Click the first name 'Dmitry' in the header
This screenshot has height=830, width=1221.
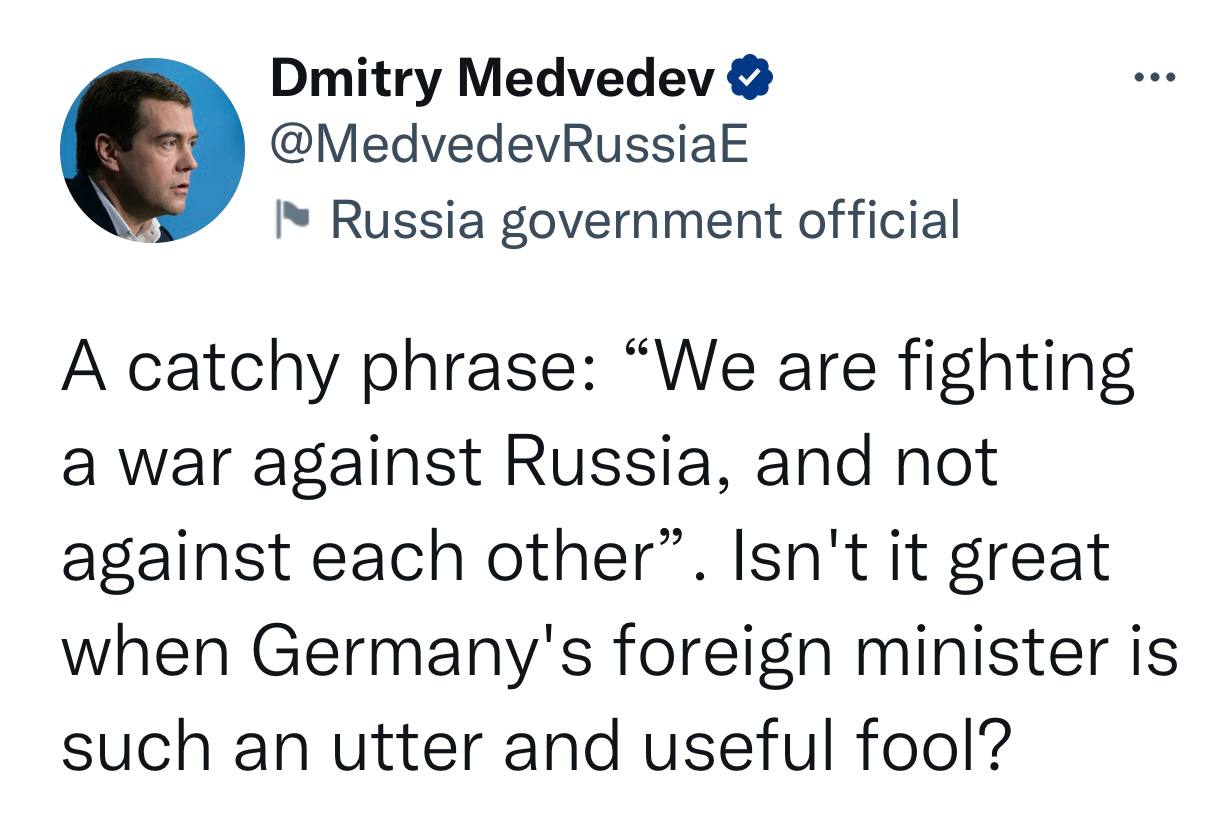354,79
